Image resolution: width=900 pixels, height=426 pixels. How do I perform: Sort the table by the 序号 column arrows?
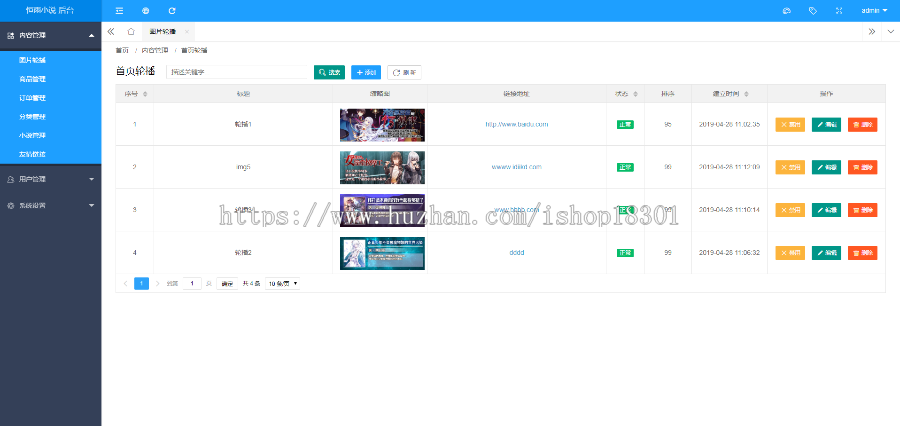point(145,94)
